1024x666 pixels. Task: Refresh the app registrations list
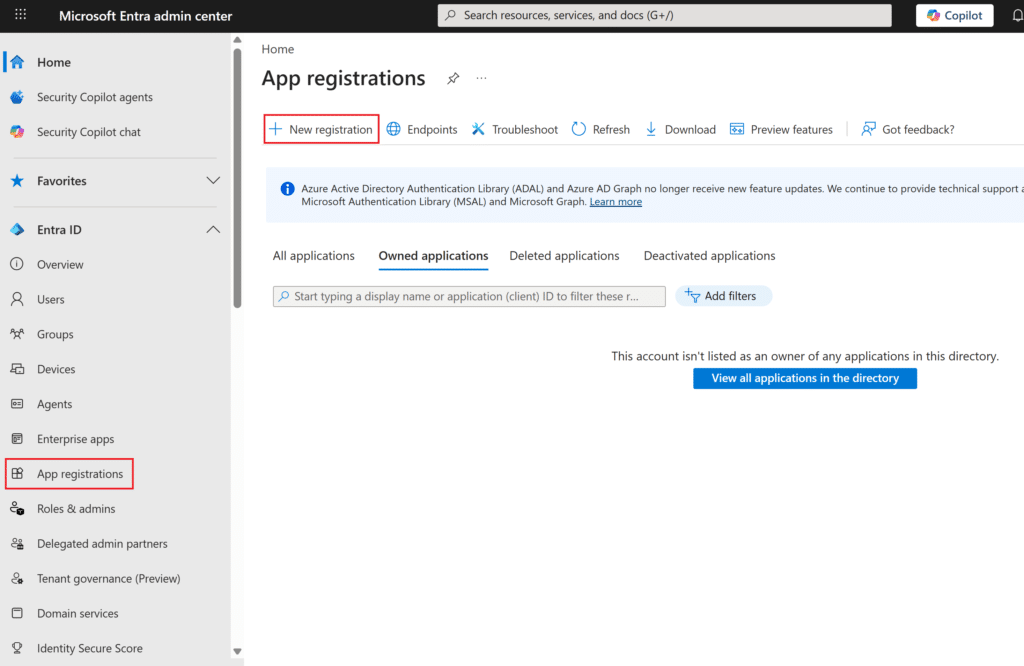click(601, 129)
